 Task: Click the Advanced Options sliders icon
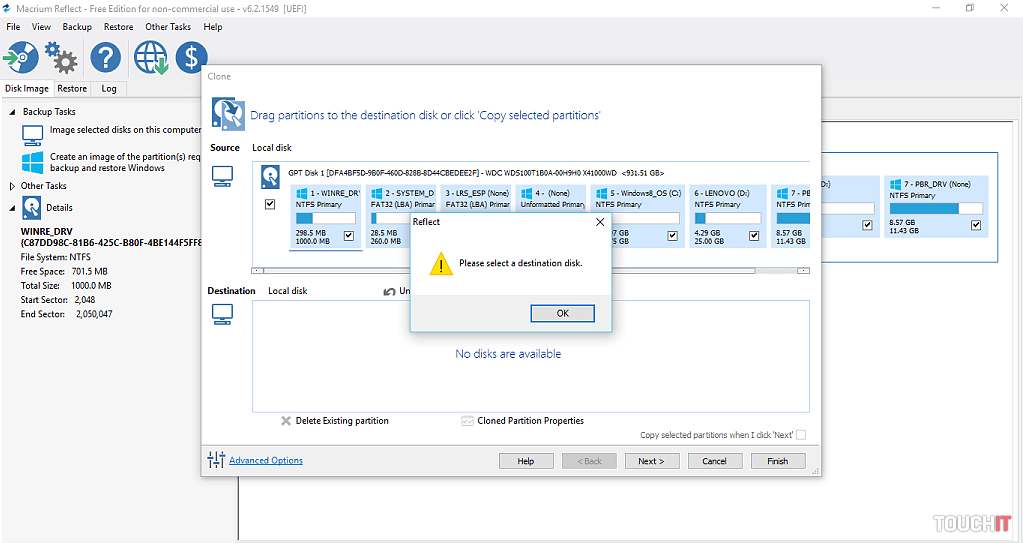click(x=216, y=460)
